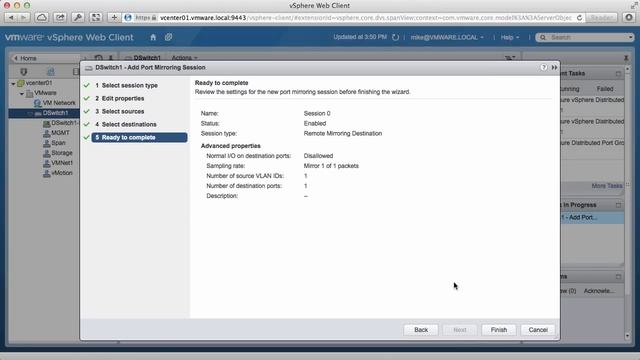640x360 pixels.
Task: Click the wizard expand double-arrow icon
Action: 554,67
